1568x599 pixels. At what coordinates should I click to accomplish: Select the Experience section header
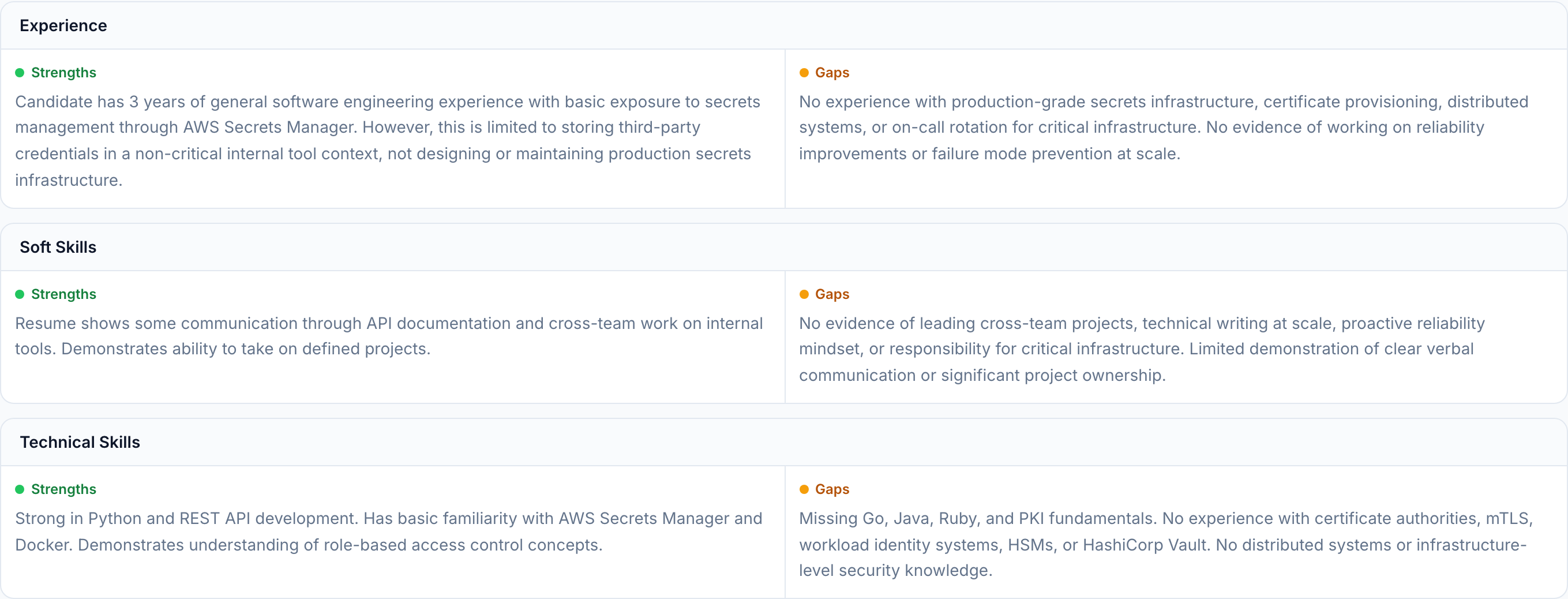(x=63, y=25)
